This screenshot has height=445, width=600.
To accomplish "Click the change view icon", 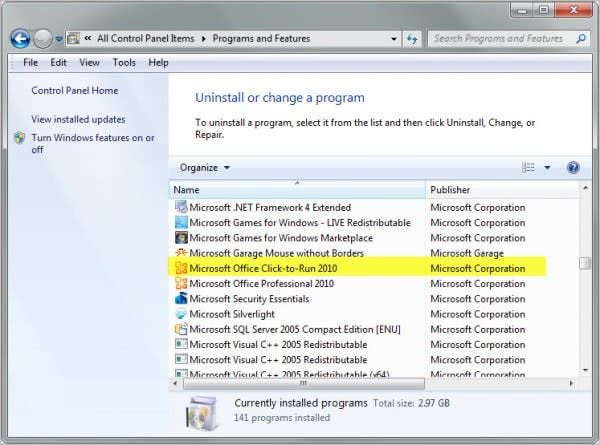I will coord(528,168).
